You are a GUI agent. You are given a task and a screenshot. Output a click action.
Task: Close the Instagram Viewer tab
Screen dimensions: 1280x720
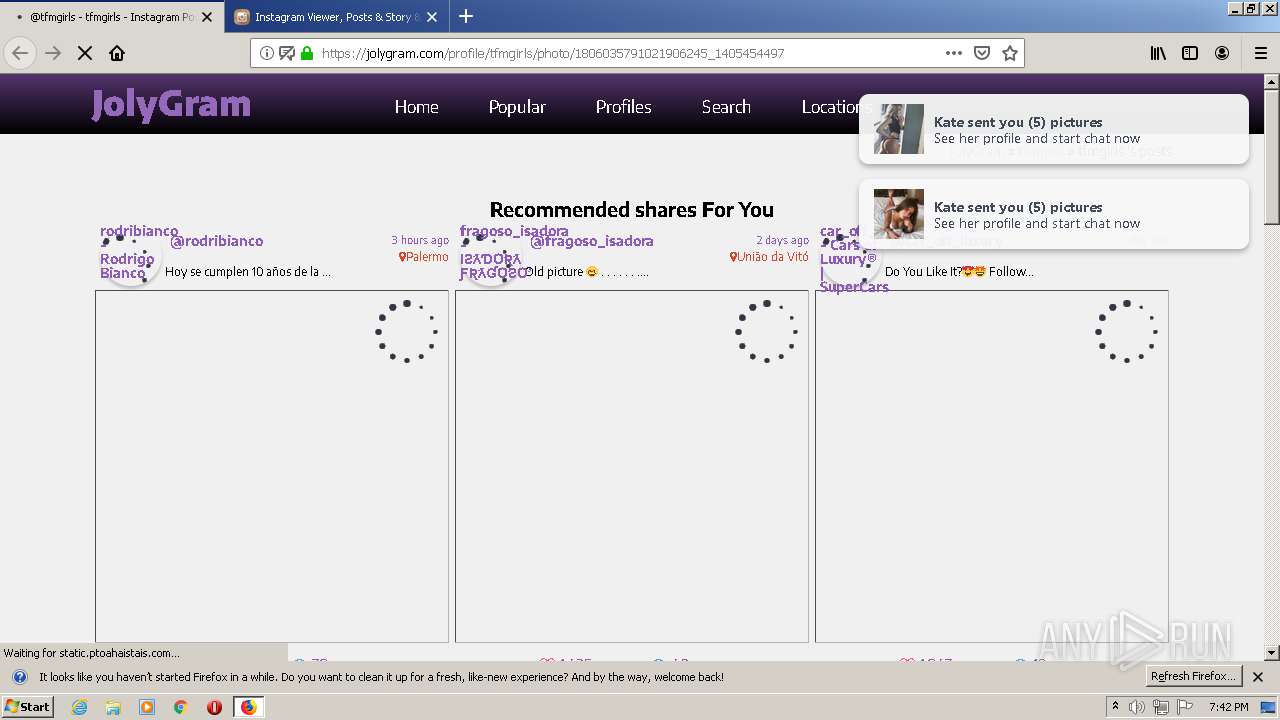[x=432, y=17]
